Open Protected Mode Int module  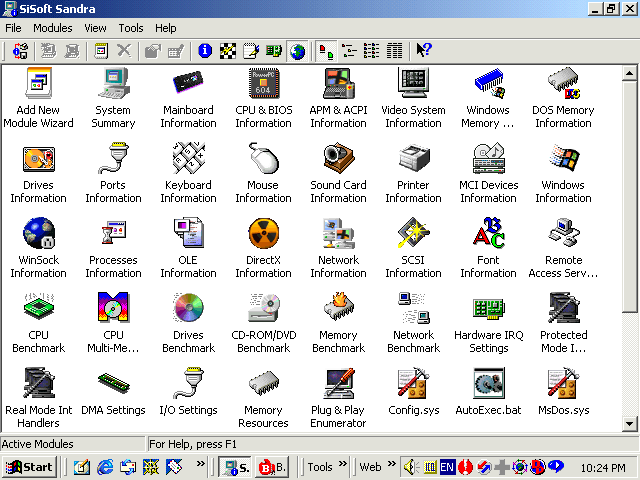point(563,323)
